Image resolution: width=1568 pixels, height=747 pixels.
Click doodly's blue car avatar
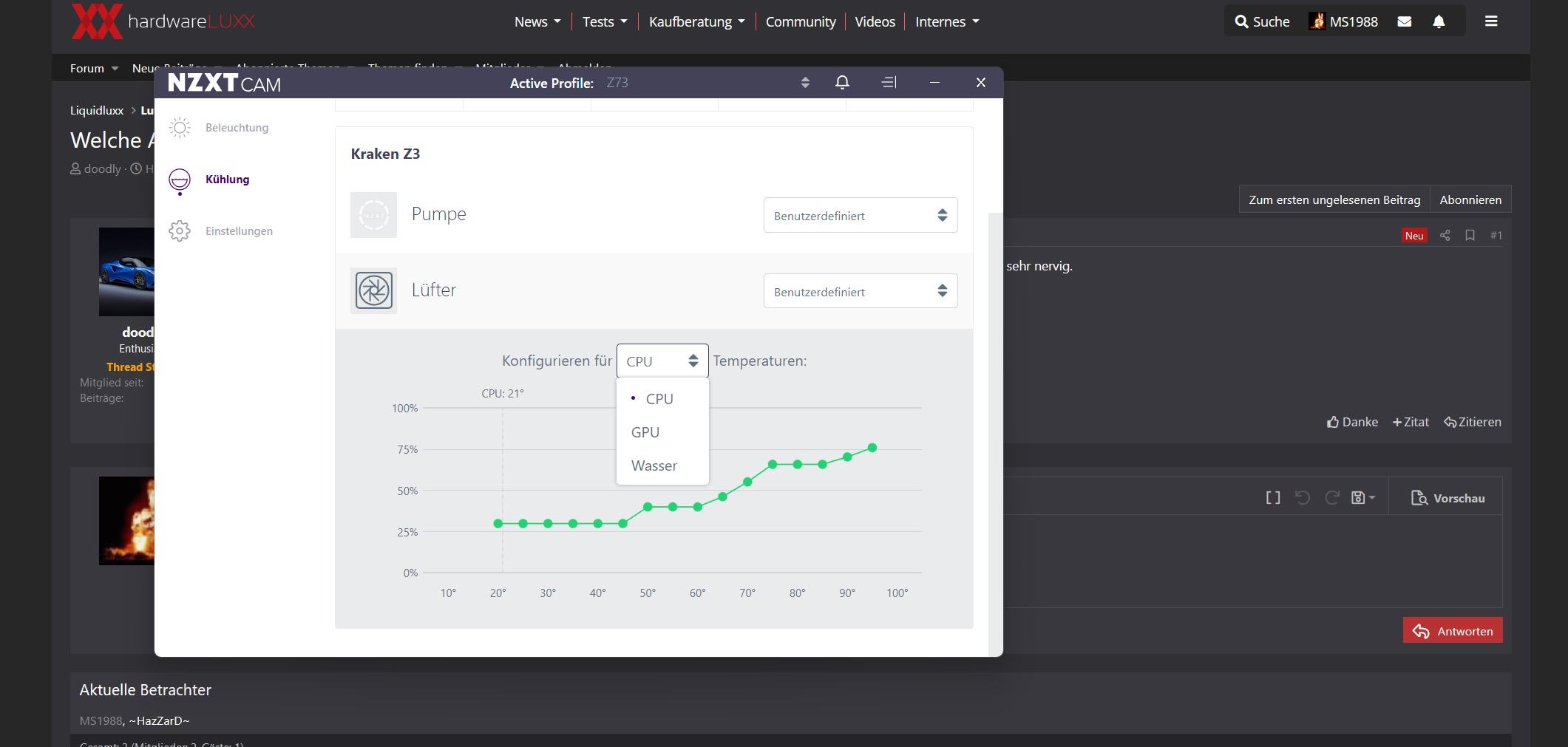coord(126,271)
